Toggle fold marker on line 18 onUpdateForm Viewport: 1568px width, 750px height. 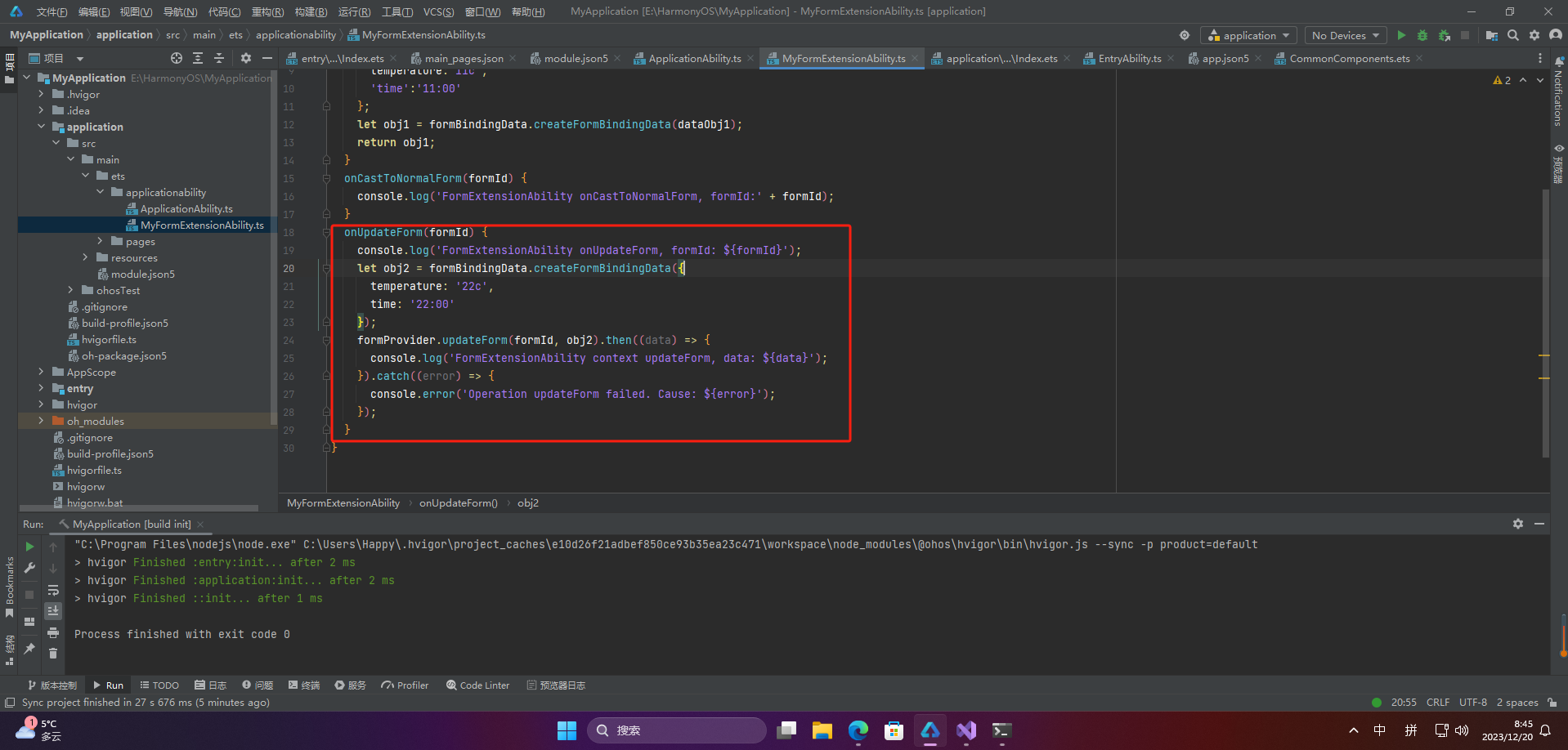click(326, 232)
